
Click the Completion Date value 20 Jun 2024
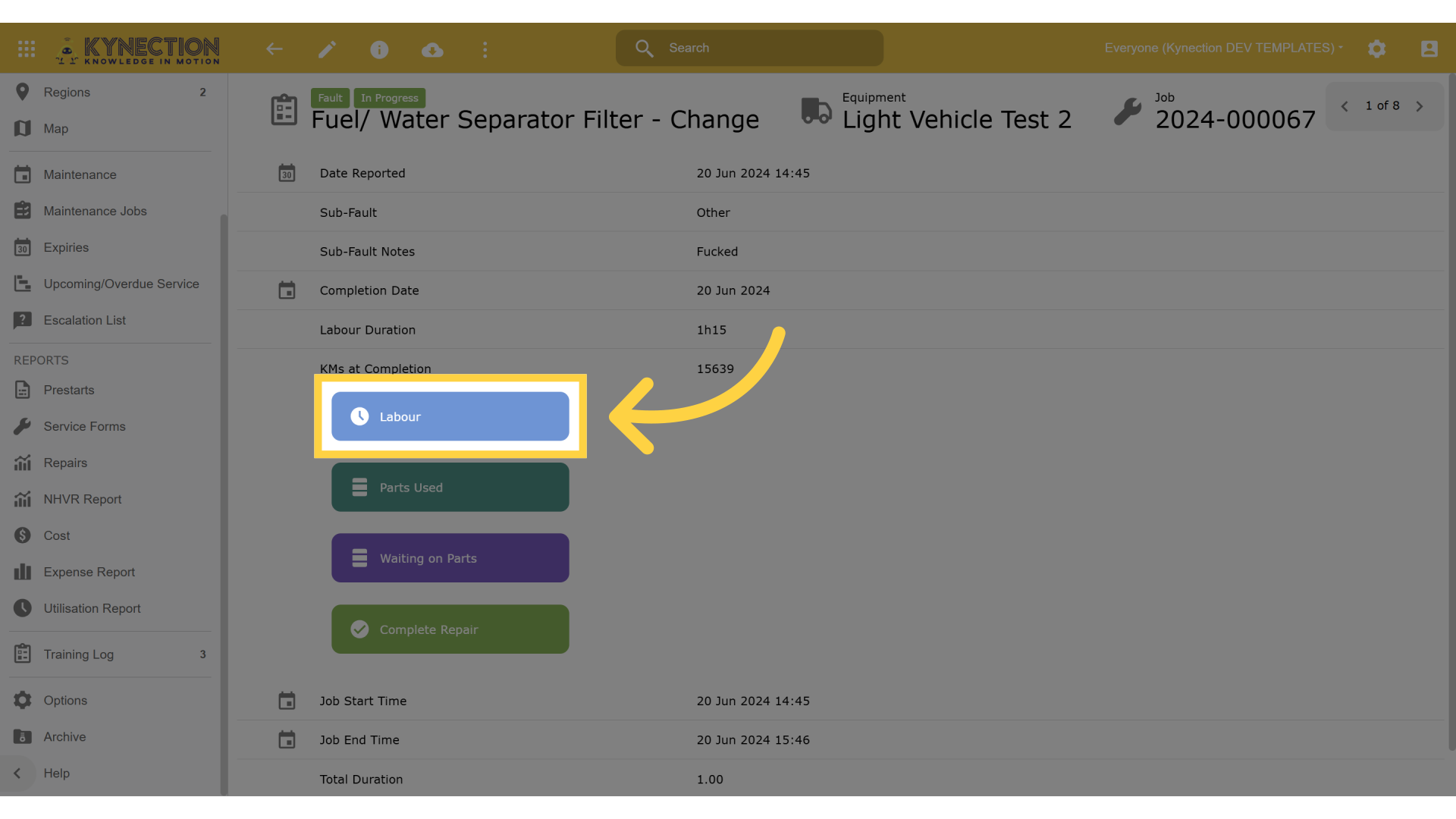pyautogui.click(x=733, y=290)
